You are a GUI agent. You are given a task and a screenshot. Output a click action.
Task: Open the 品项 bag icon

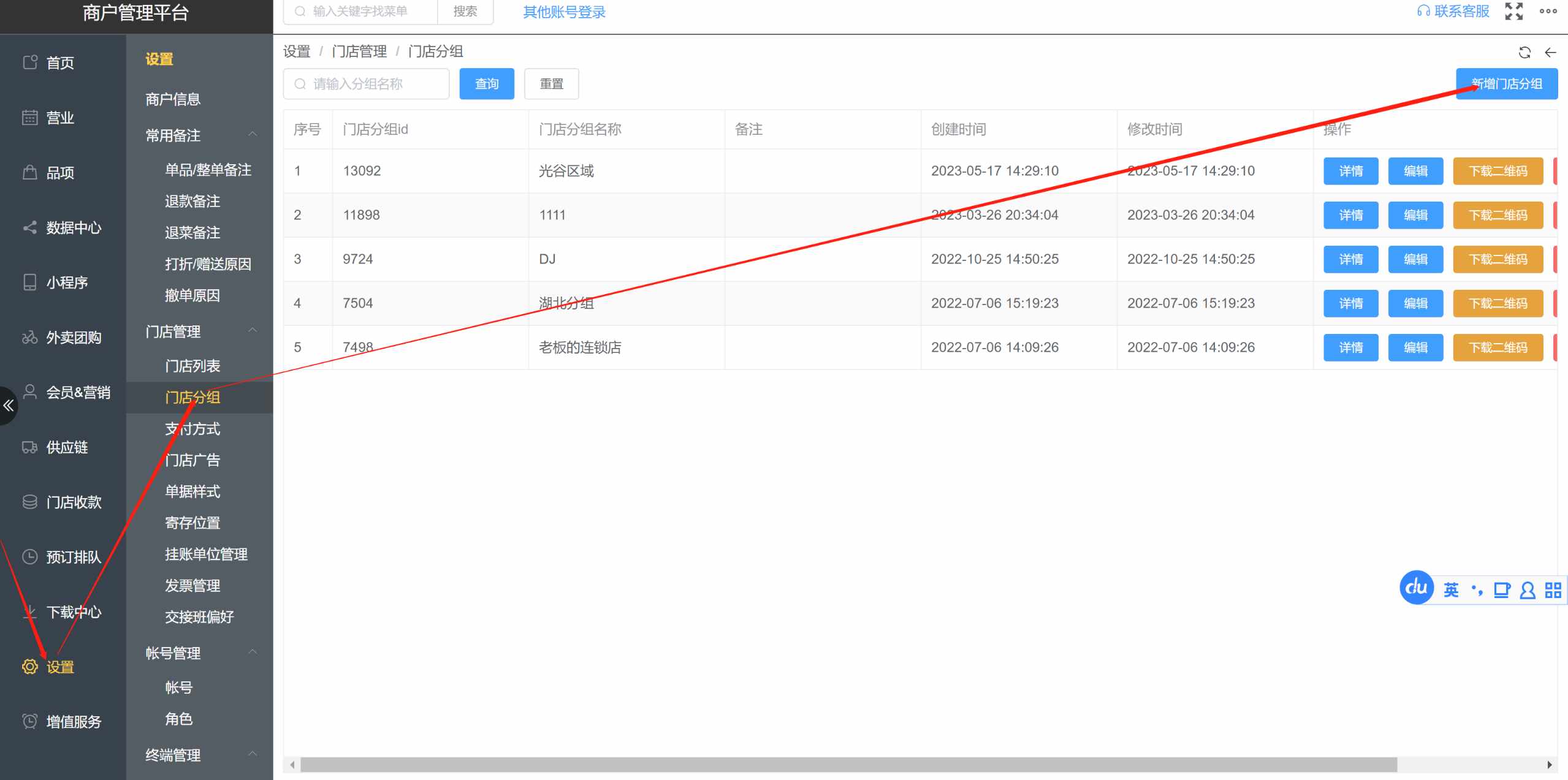pos(30,172)
